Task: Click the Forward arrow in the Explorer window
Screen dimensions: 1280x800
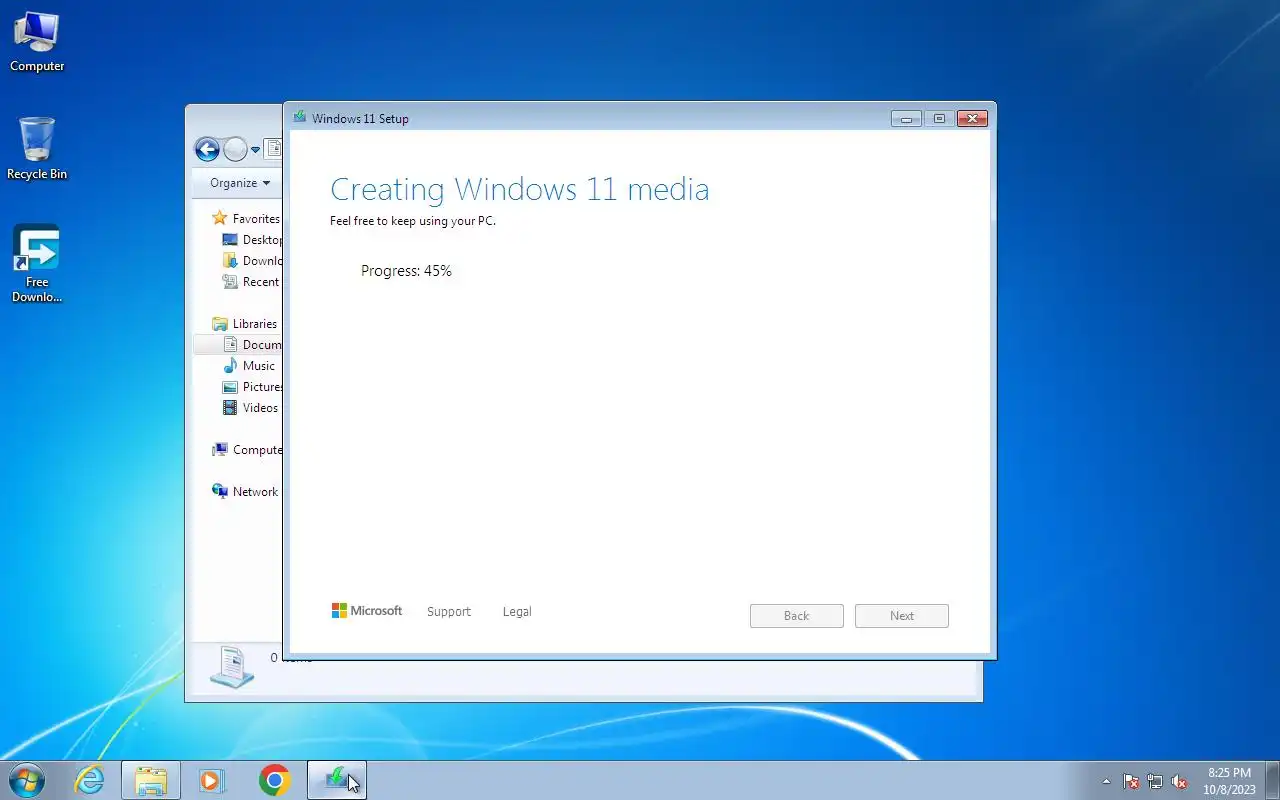Action: pyautogui.click(x=235, y=150)
